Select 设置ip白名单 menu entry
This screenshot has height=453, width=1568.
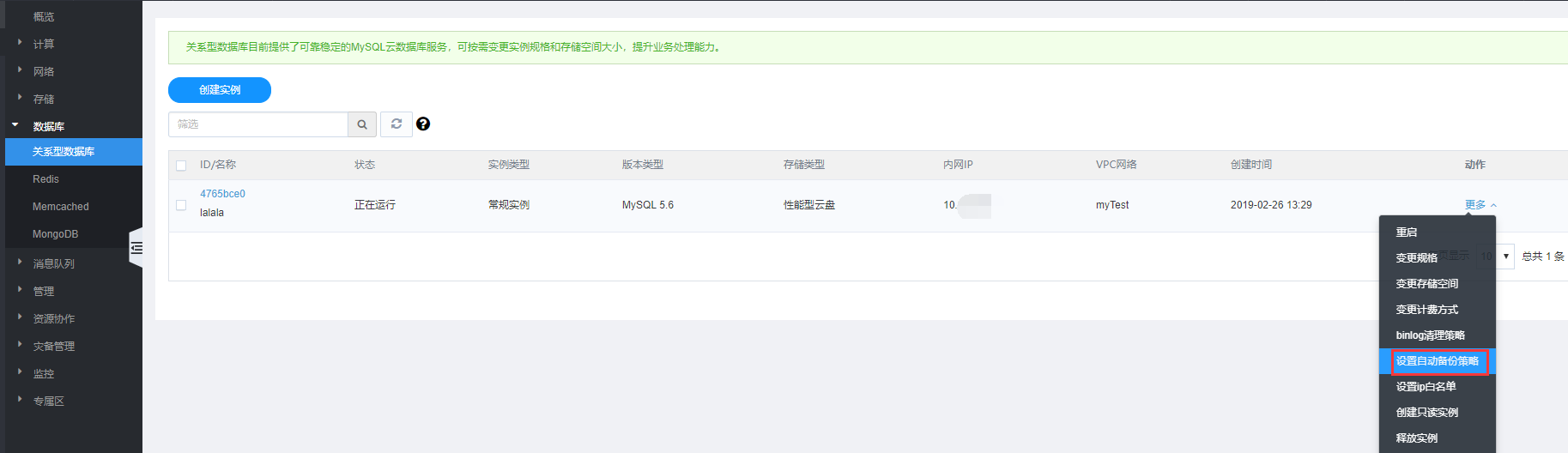pyautogui.click(x=1437, y=387)
